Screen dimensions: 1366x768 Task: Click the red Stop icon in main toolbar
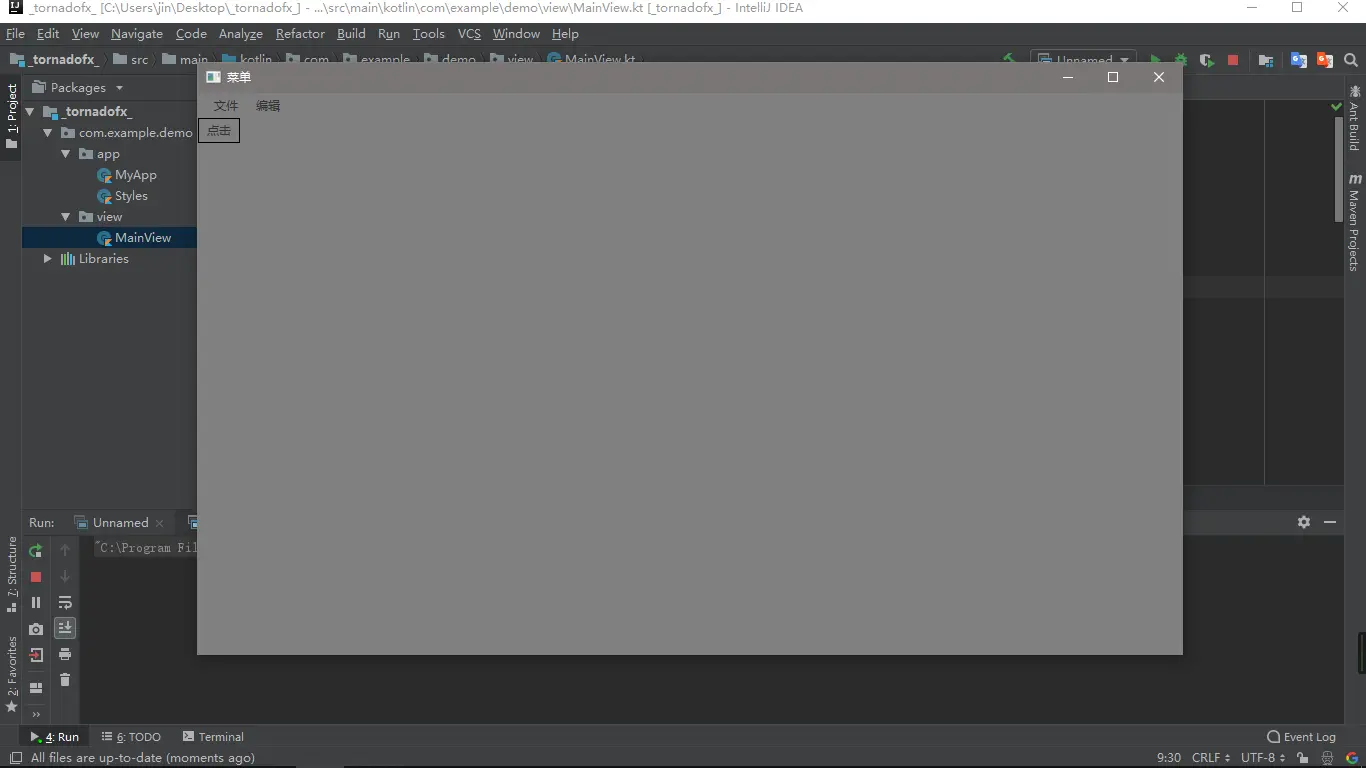[x=1233, y=60]
